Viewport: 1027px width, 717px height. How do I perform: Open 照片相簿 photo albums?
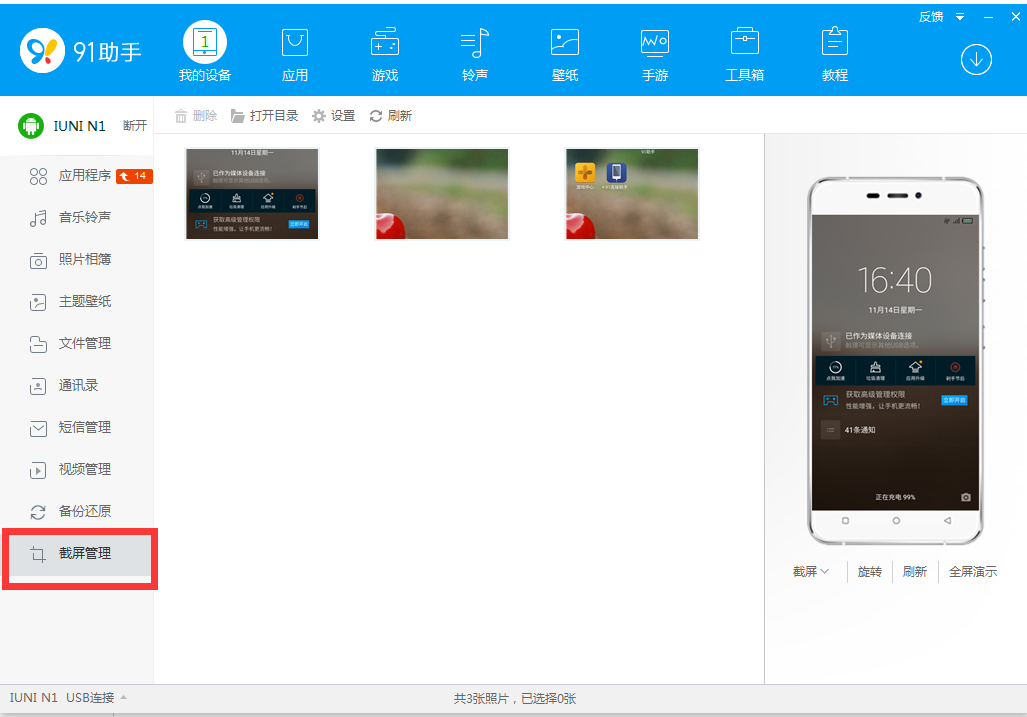[x=77, y=259]
